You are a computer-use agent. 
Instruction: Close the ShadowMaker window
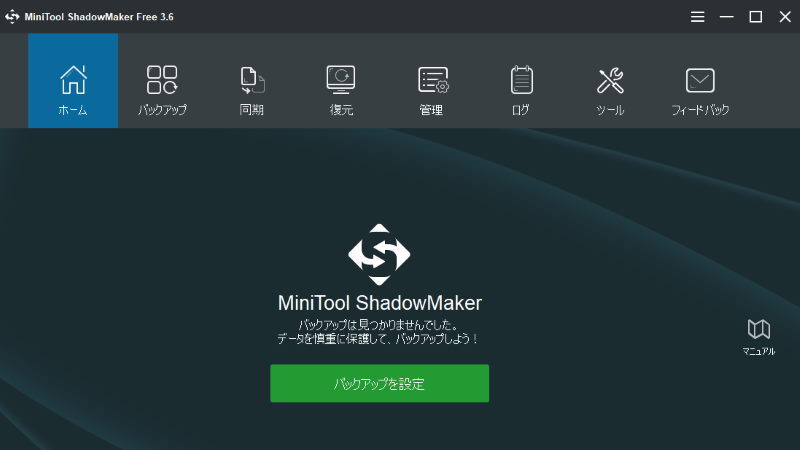785,17
